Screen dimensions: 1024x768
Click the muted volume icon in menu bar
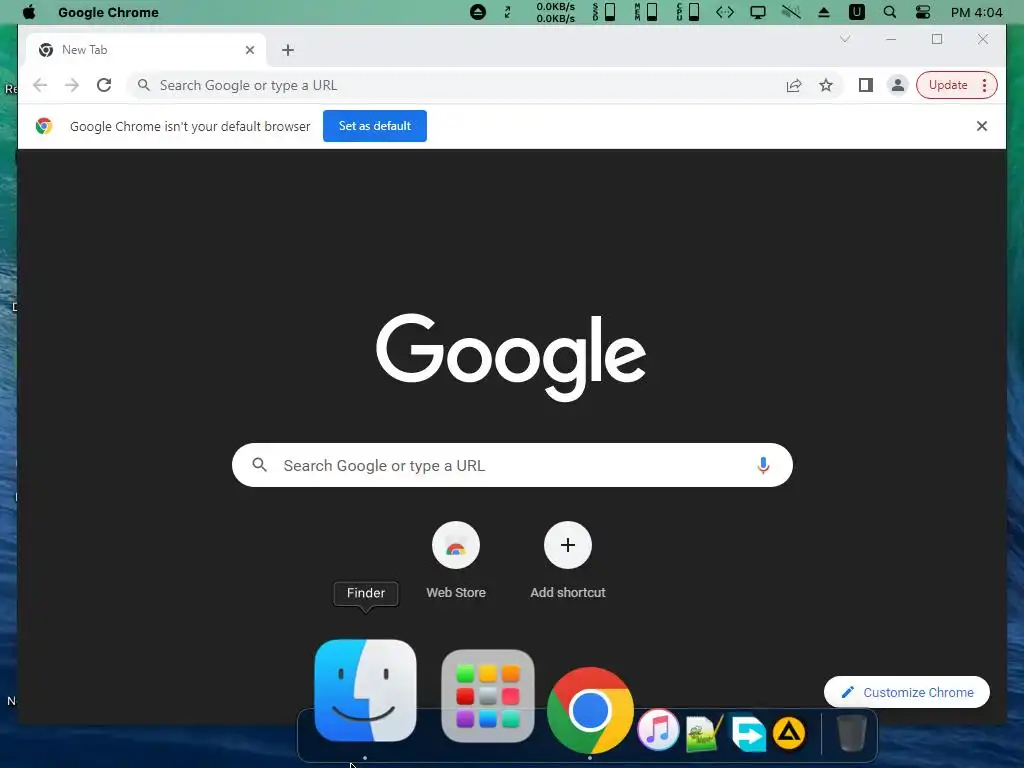tap(791, 12)
